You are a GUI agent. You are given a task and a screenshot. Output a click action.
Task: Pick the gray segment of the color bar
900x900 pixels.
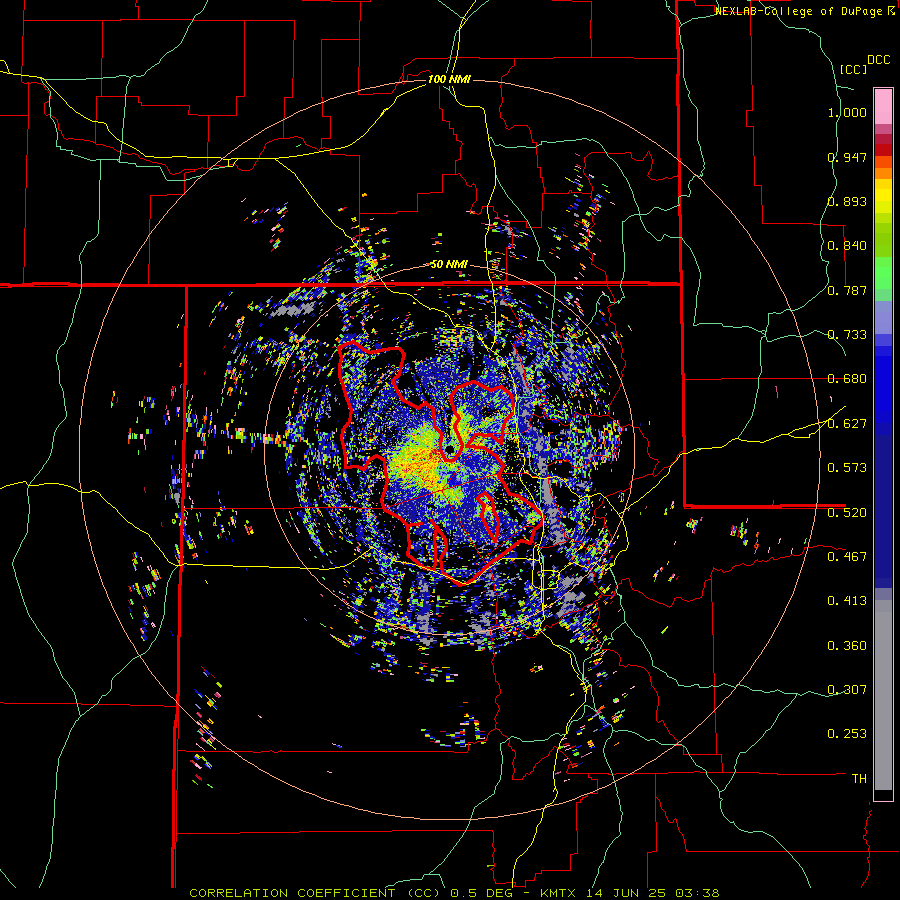(883, 695)
